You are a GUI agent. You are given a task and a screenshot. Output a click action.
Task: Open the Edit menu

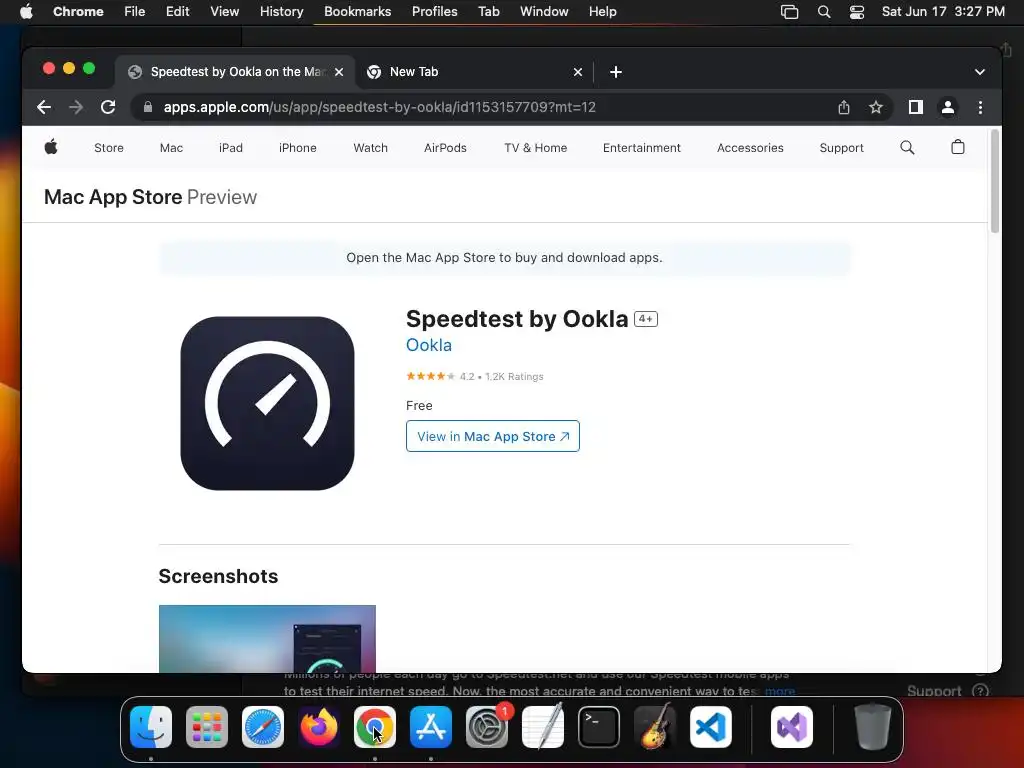coord(177,11)
